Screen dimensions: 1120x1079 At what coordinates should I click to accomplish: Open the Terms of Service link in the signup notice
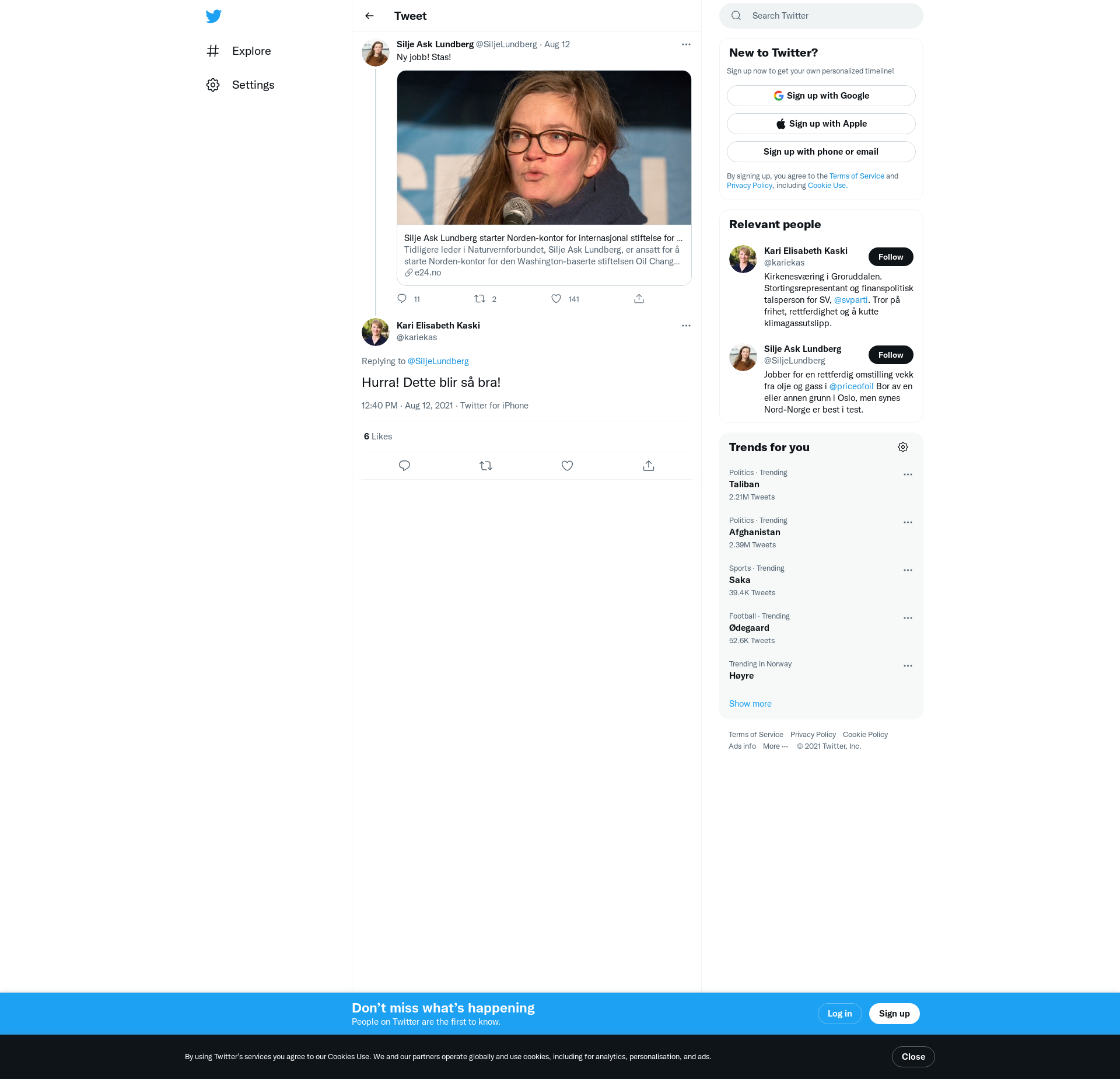tap(856, 176)
